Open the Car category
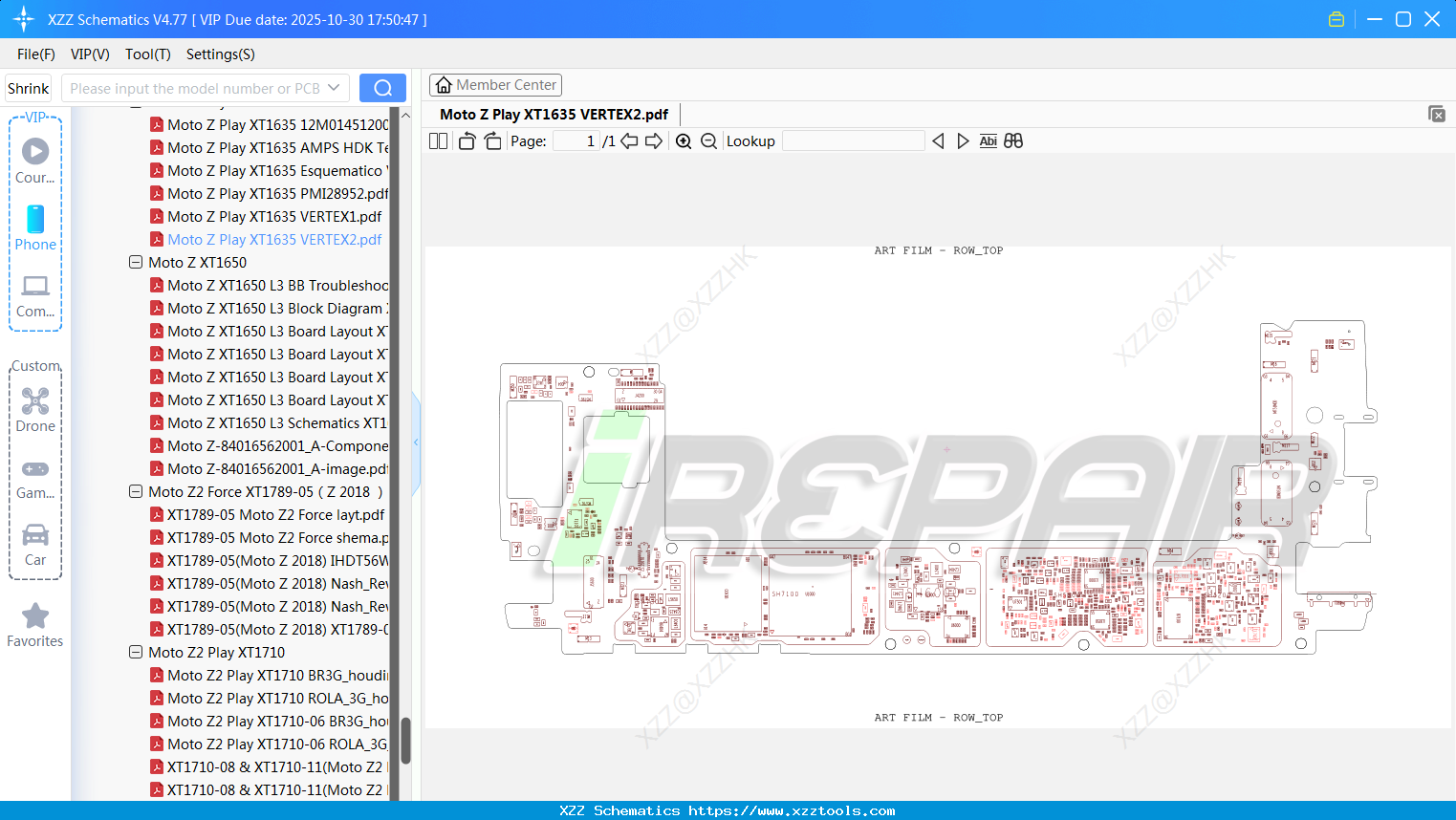Image resolution: width=1456 pixels, height=820 pixels. click(x=35, y=545)
